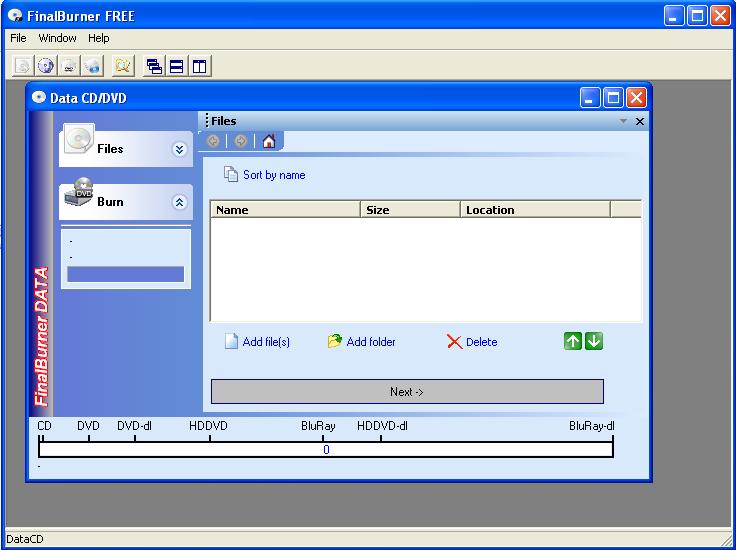This screenshot has height=550, width=736.
Task: Cascade windows using the toolbar icon
Action: point(154,66)
